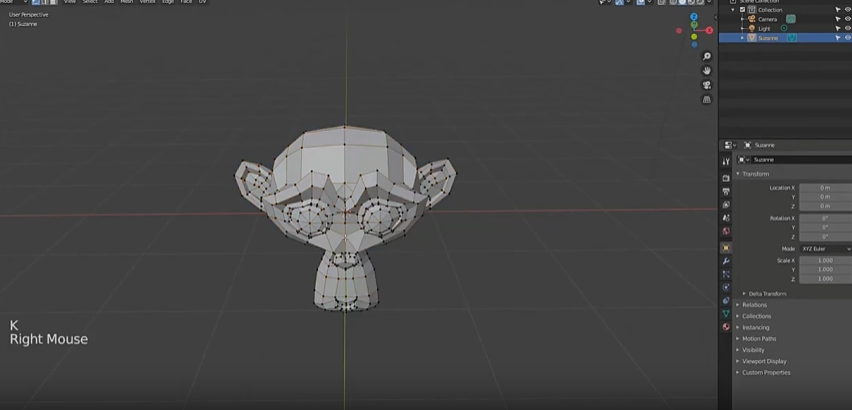Click the zoom magnifier icon in viewport

[x=707, y=57]
